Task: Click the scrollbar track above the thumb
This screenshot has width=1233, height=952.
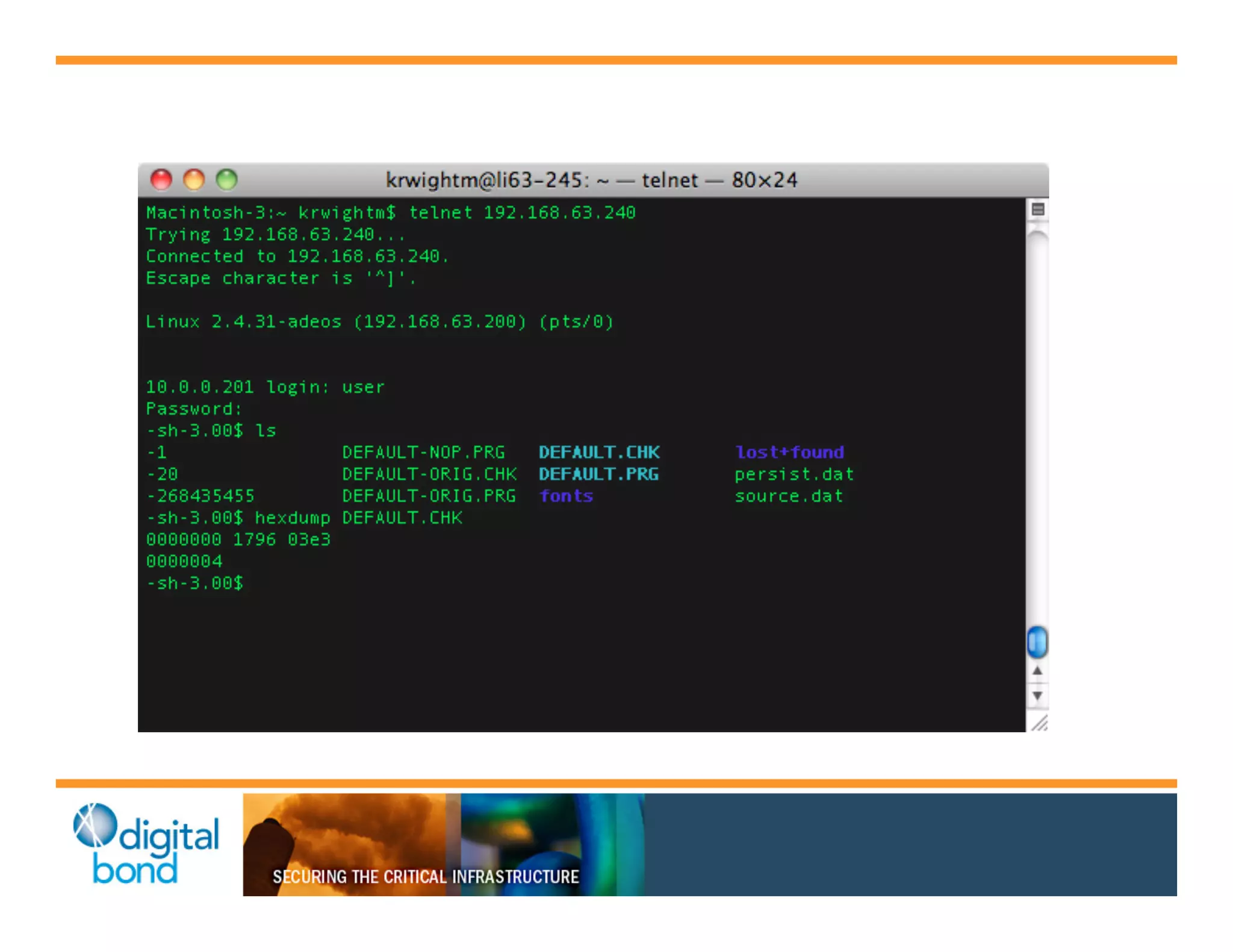Action: point(1037,421)
